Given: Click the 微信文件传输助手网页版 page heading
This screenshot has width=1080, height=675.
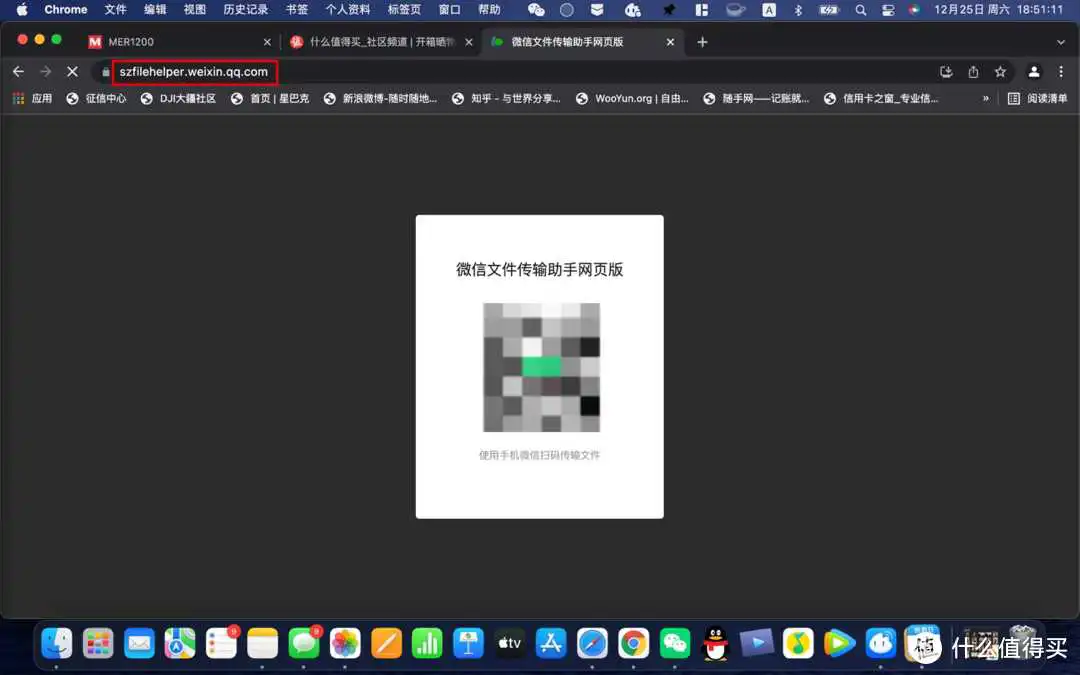Looking at the screenshot, I should (x=539, y=269).
